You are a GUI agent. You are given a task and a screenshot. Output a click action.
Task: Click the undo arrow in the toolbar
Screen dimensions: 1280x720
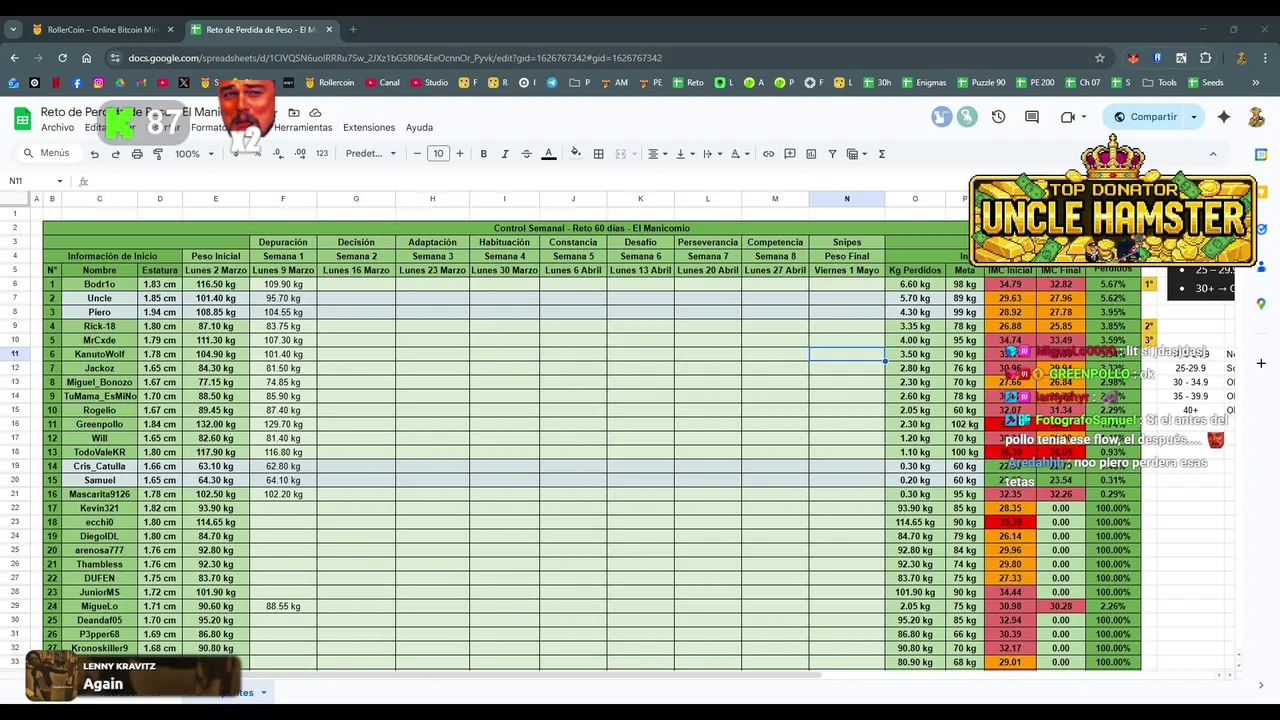[x=94, y=154]
